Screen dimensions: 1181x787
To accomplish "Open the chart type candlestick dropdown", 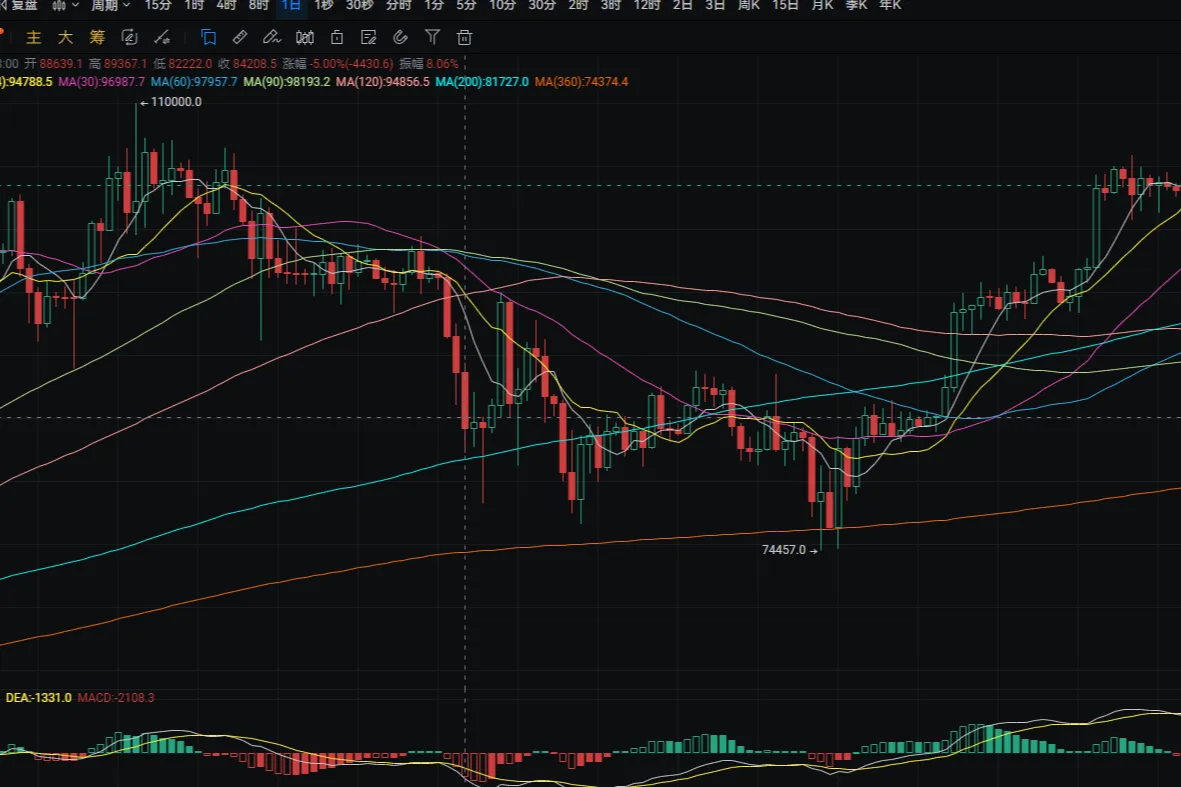I will click(x=66, y=5).
